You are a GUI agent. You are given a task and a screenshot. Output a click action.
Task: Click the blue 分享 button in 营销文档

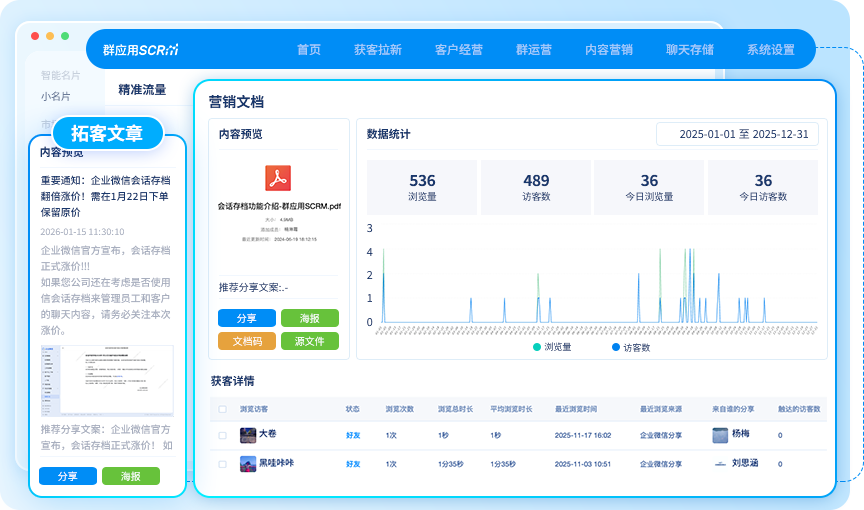247,318
